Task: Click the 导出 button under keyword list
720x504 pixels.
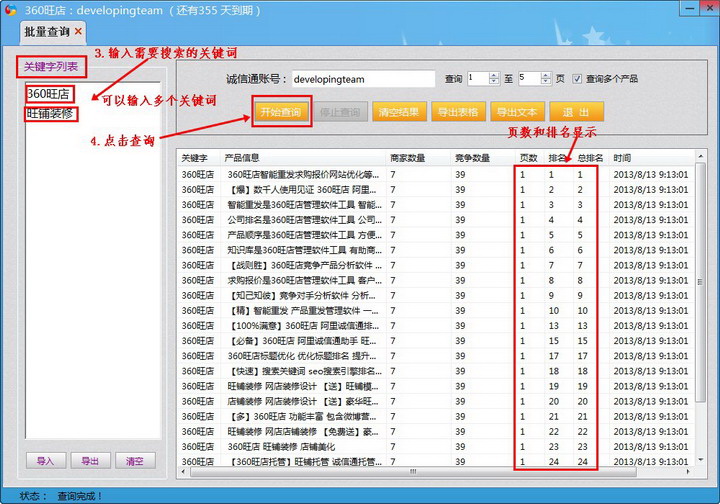Action: click(90, 461)
